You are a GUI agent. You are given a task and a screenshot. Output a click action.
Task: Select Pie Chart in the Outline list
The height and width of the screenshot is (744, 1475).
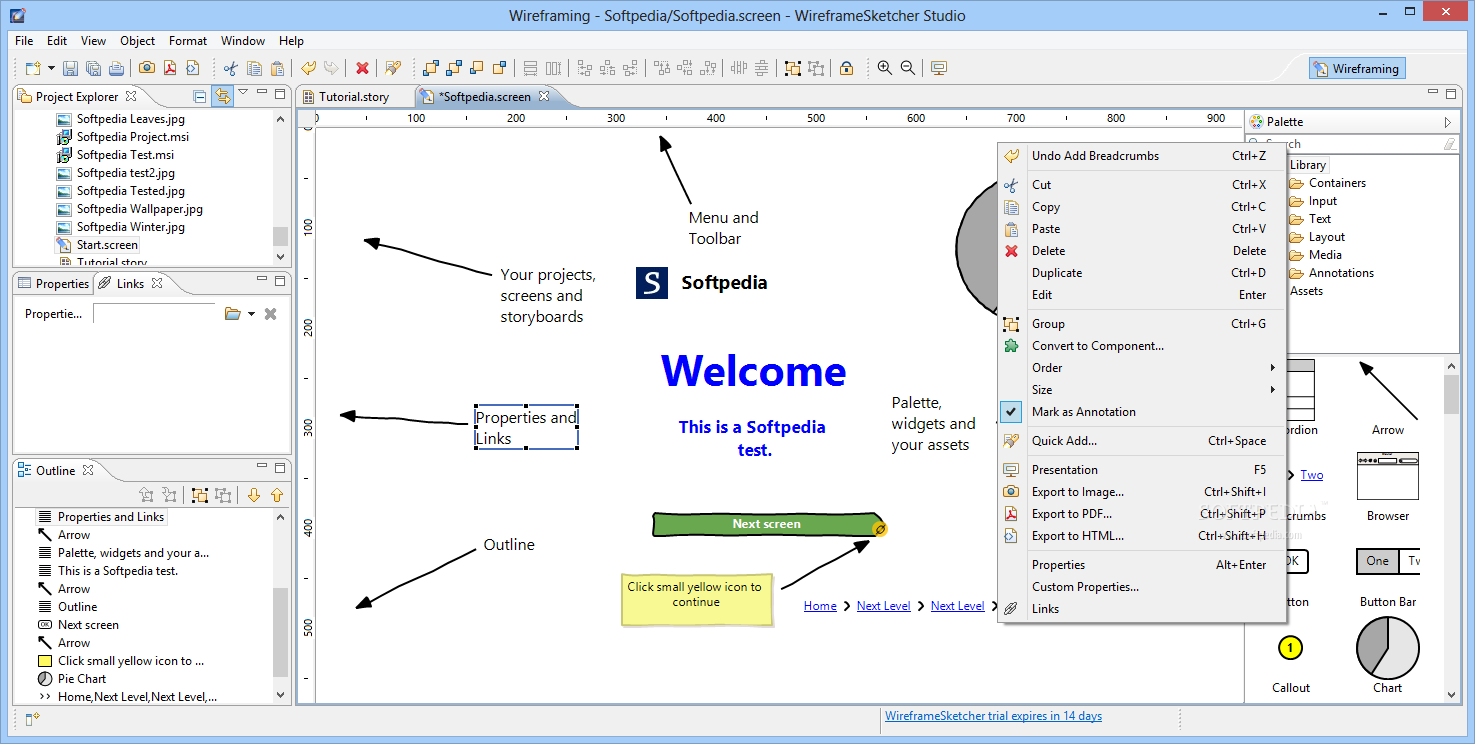click(81, 679)
